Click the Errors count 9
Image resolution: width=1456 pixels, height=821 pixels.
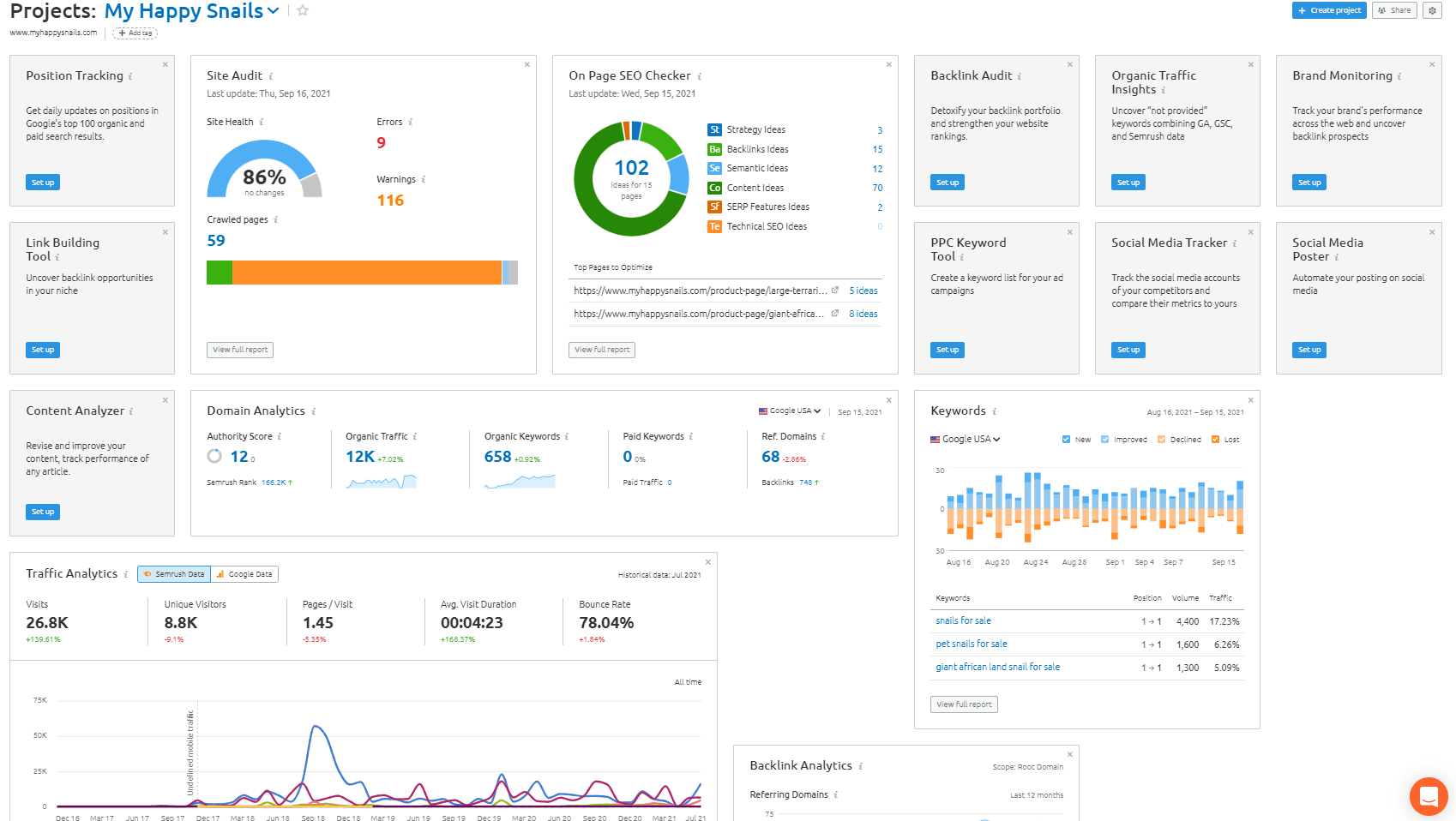point(382,142)
